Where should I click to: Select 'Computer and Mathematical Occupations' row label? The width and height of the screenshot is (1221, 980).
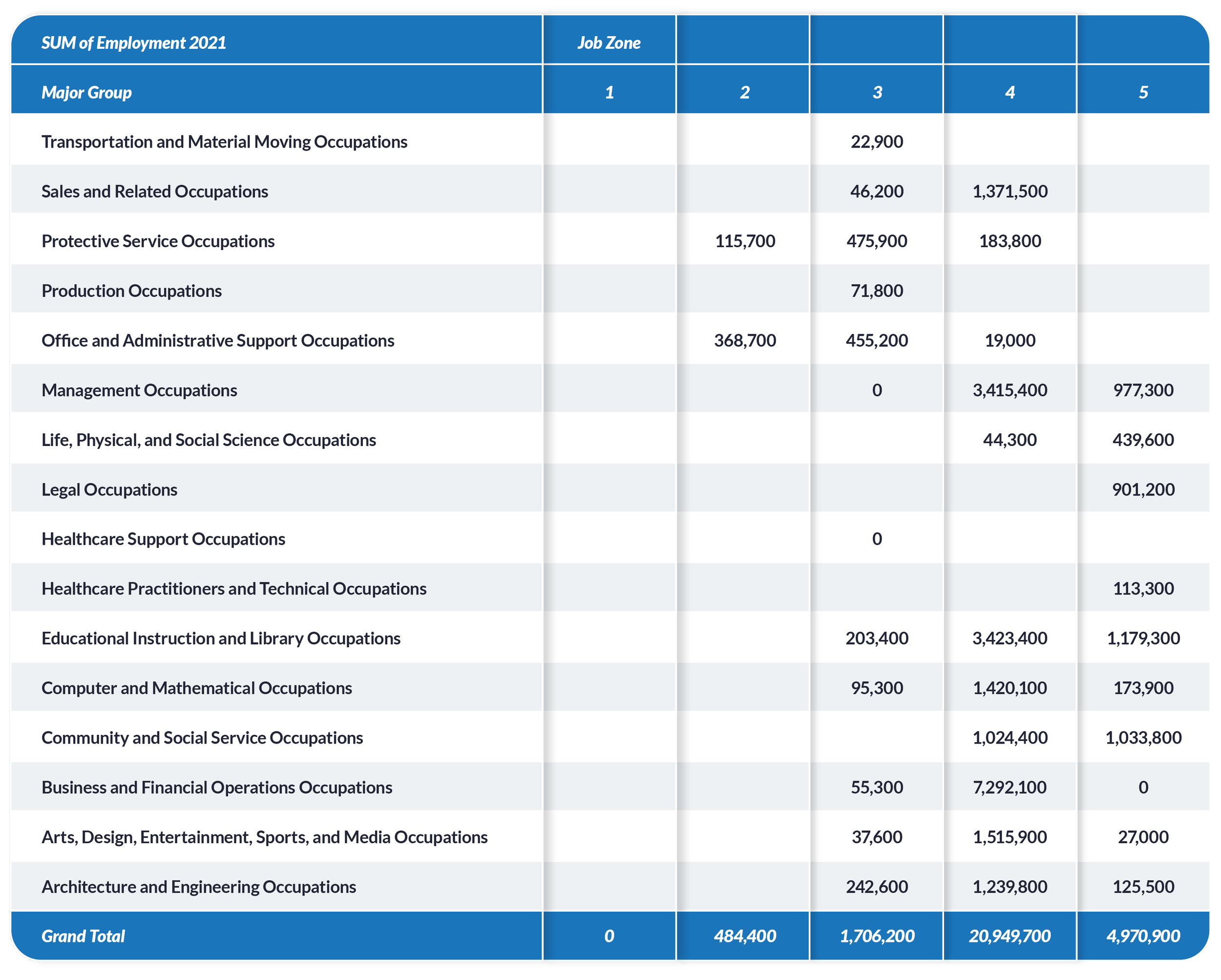coord(196,688)
